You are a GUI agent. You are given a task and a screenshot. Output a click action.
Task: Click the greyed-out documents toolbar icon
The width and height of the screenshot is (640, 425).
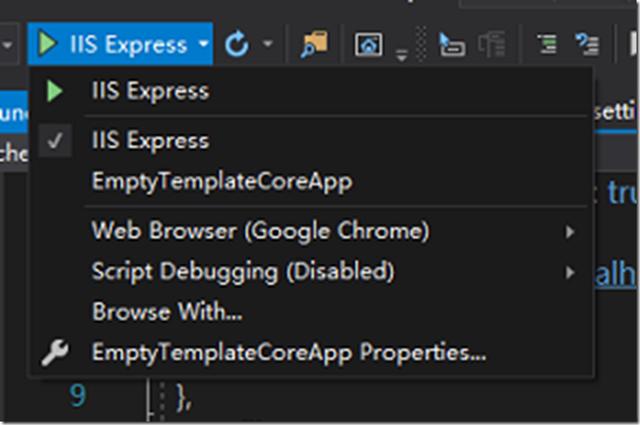[x=492, y=45]
